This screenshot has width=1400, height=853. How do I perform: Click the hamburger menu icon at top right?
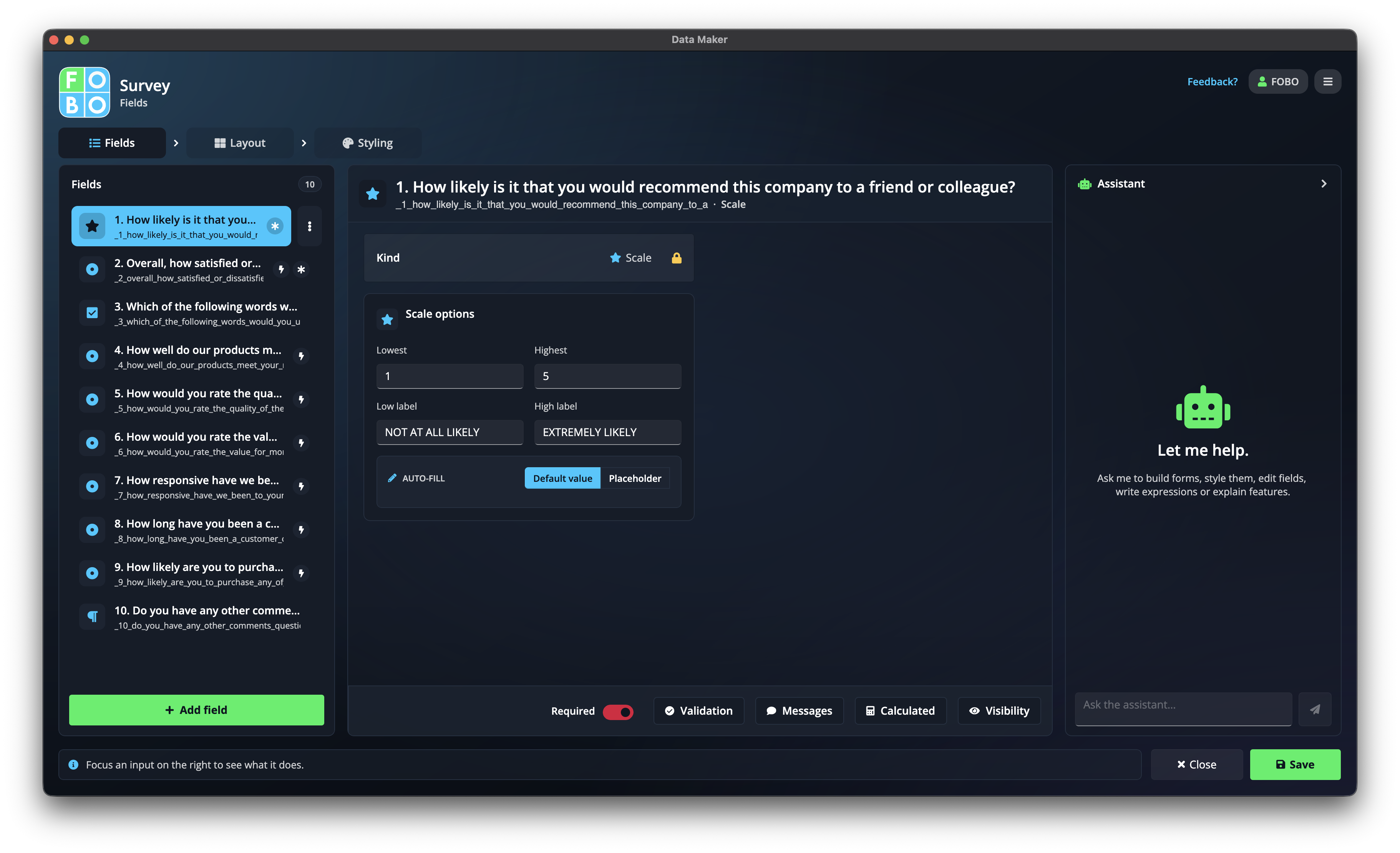point(1327,82)
